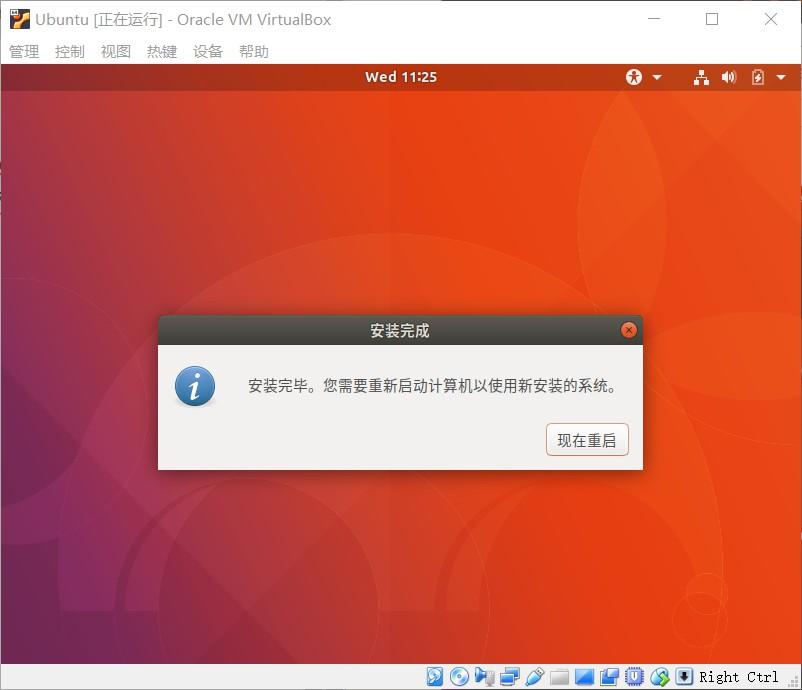Screen dimensions: 802x690
Task: Open the 管理 menu
Action: pos(24,51)
